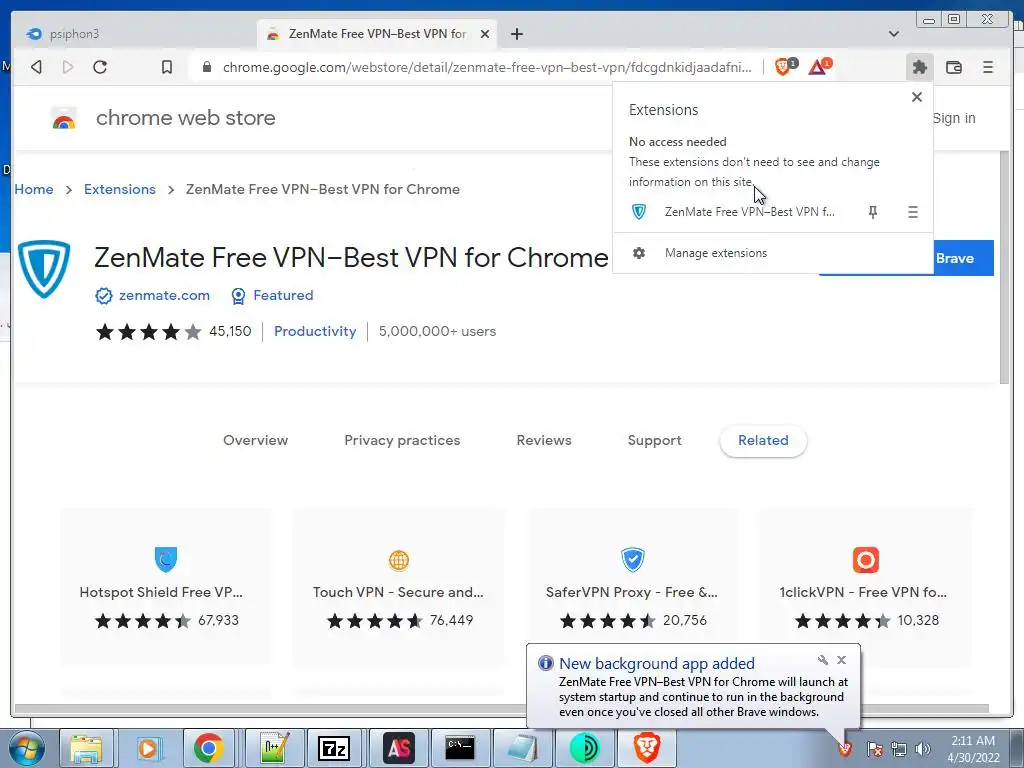Click Brave browser taskbar icon
This screenshot has width=1024, height=768.
pyautogui.click(x=647, y=748)
